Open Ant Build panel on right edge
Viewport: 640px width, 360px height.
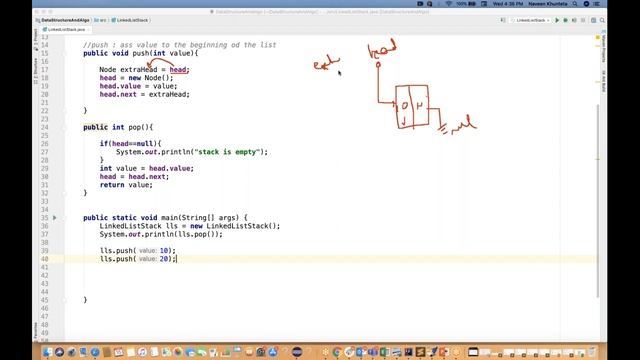pyautogui.click(x=604, y=82)
